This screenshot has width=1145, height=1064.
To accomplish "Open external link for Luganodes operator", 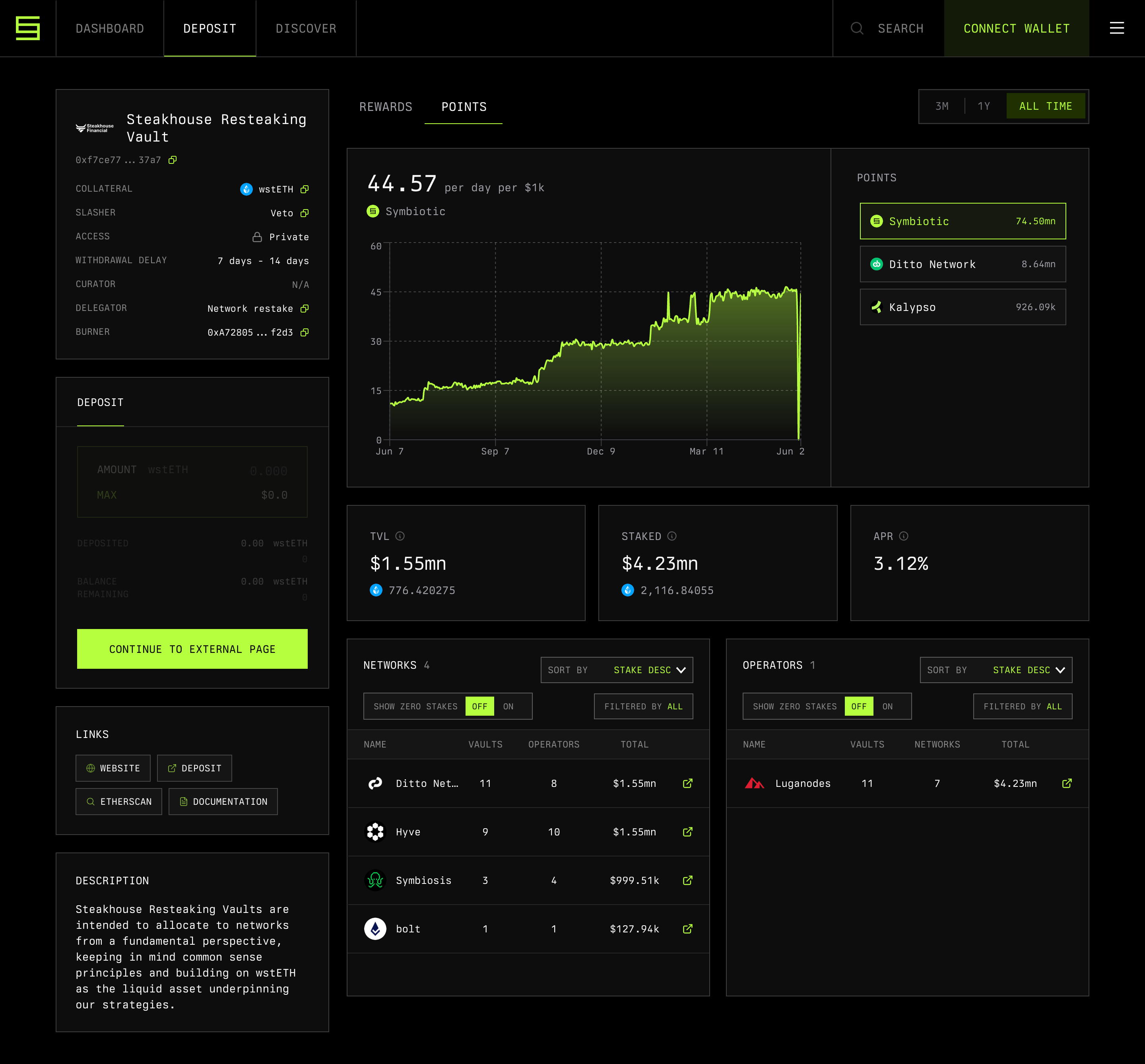I will coord(1067,783).
